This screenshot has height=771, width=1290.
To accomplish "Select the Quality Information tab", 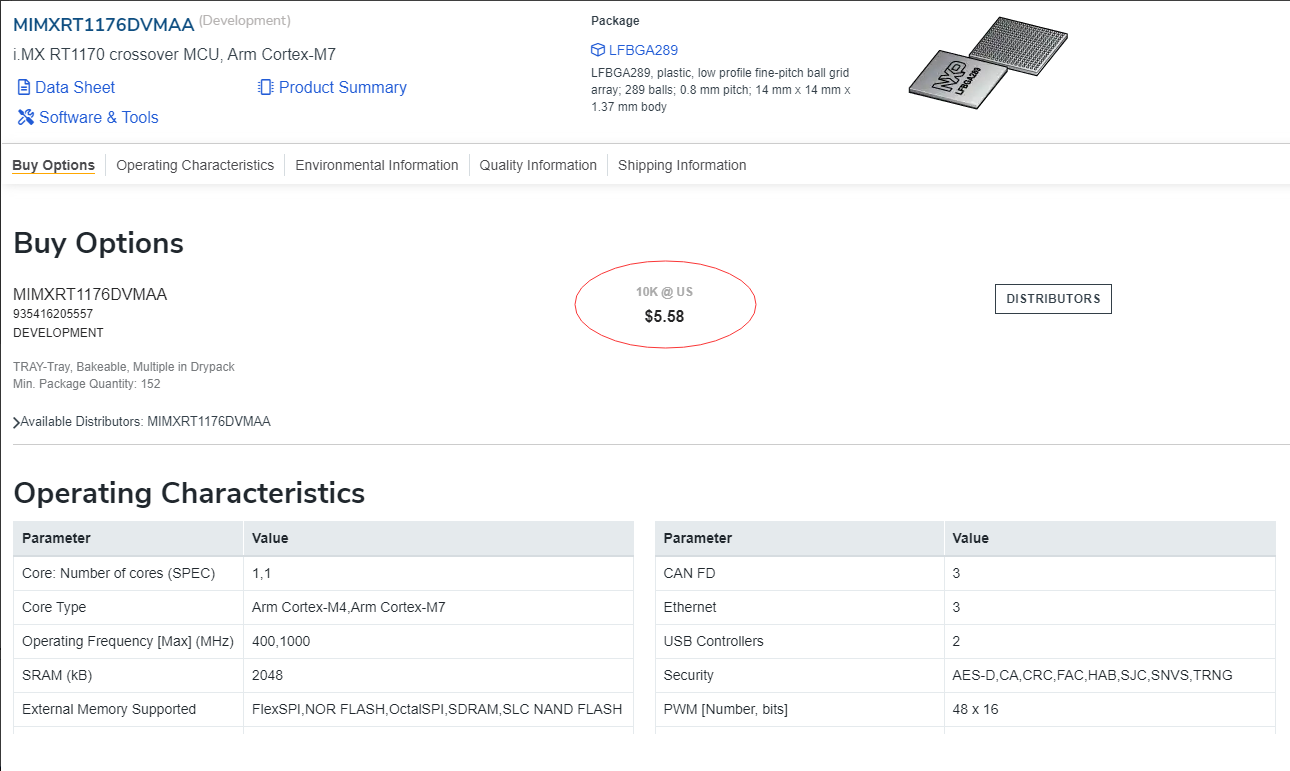I will 538,165.
